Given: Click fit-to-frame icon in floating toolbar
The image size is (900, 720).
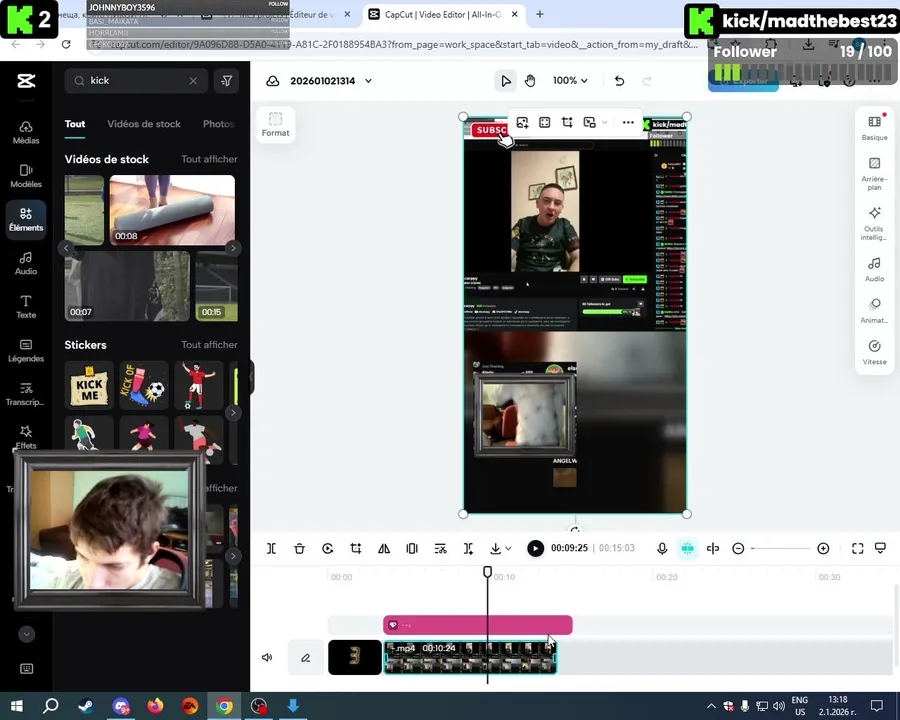Looking at the screenshot, I should pyautogui.click(x=545, y=122).
